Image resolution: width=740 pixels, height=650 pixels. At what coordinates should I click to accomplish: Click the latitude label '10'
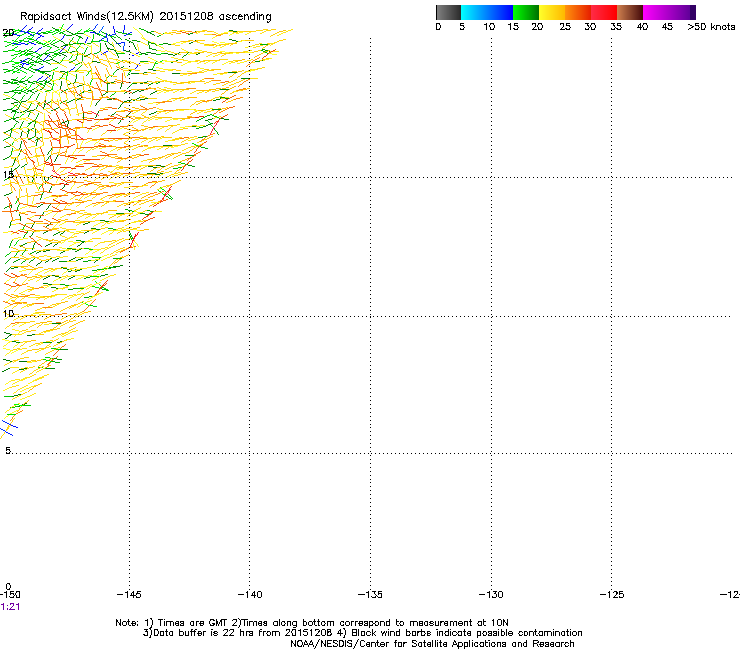tap(8, 313)
